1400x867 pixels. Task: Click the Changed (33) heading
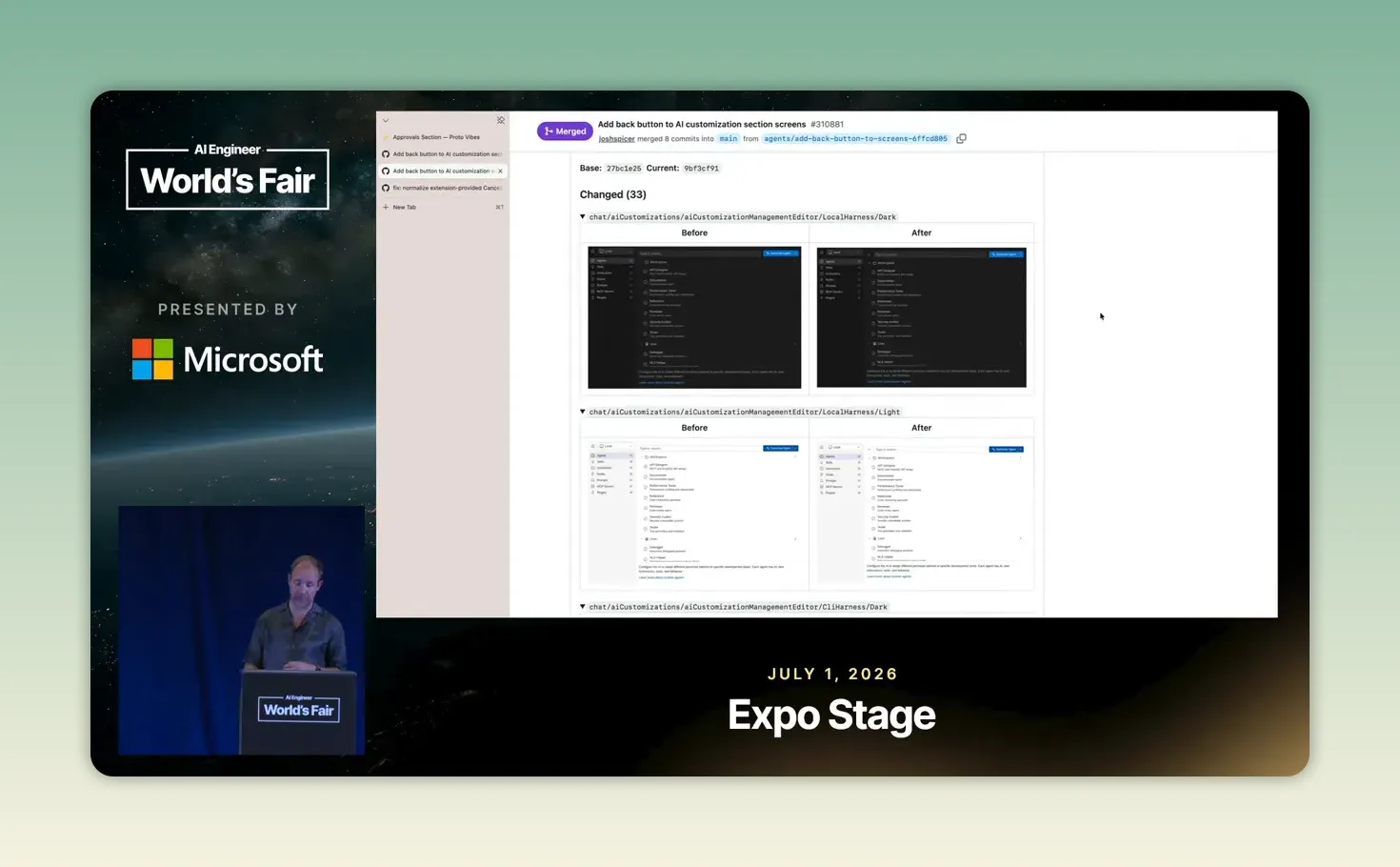[x=612, y=194]
